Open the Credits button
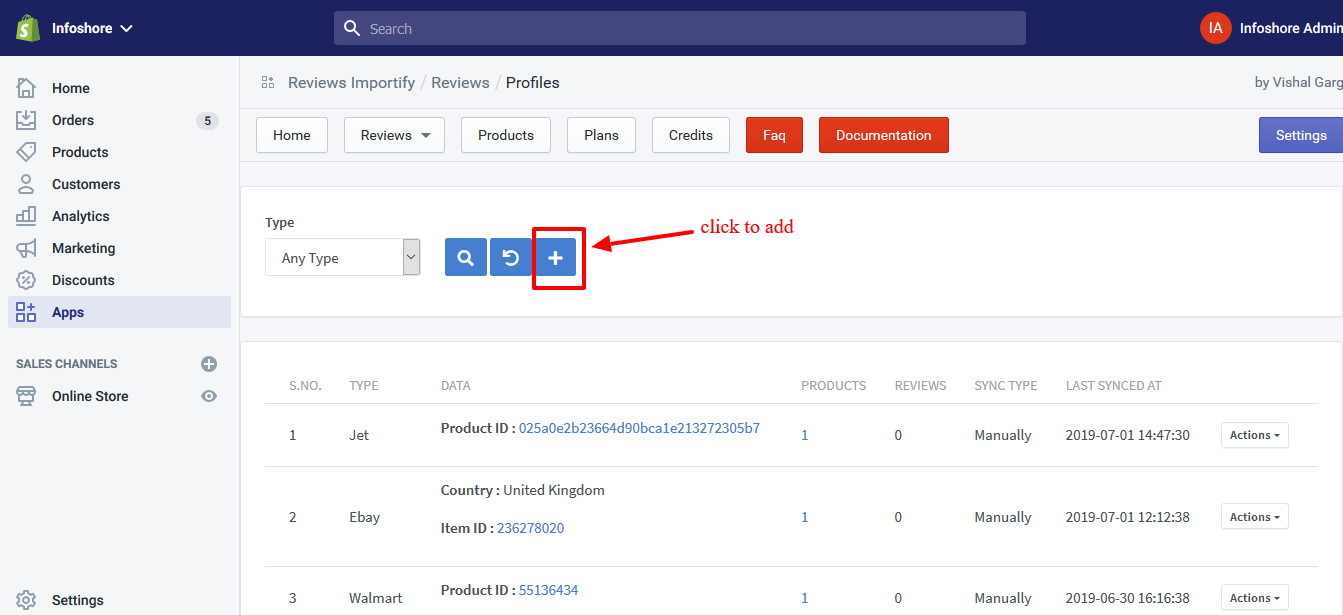1343x615 pixels. (x=691, y=135)
